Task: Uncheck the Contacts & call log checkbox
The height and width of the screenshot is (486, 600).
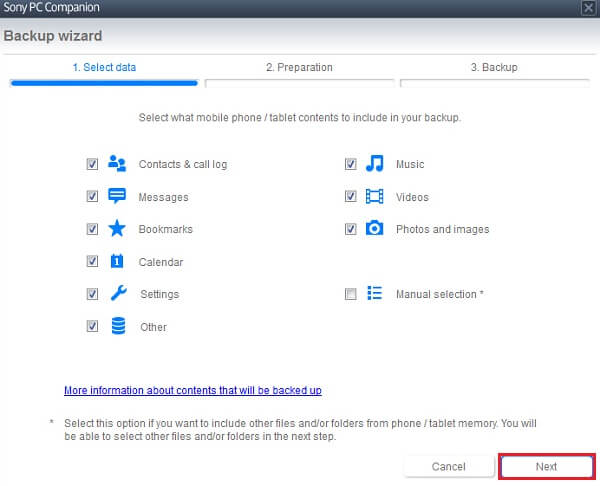Action: click(92, 164)
